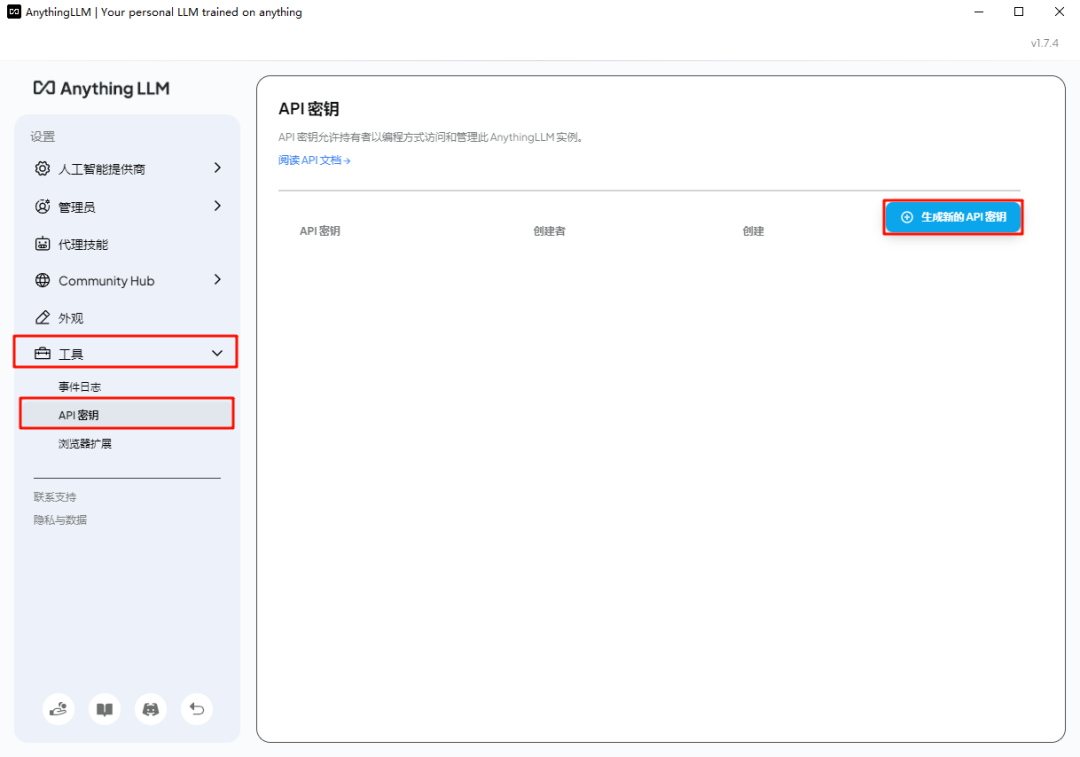Click the API 密钥 page heading
The height and width of the screenshot is (757, 1080).
pyautogui.click(x=309, y=109)
